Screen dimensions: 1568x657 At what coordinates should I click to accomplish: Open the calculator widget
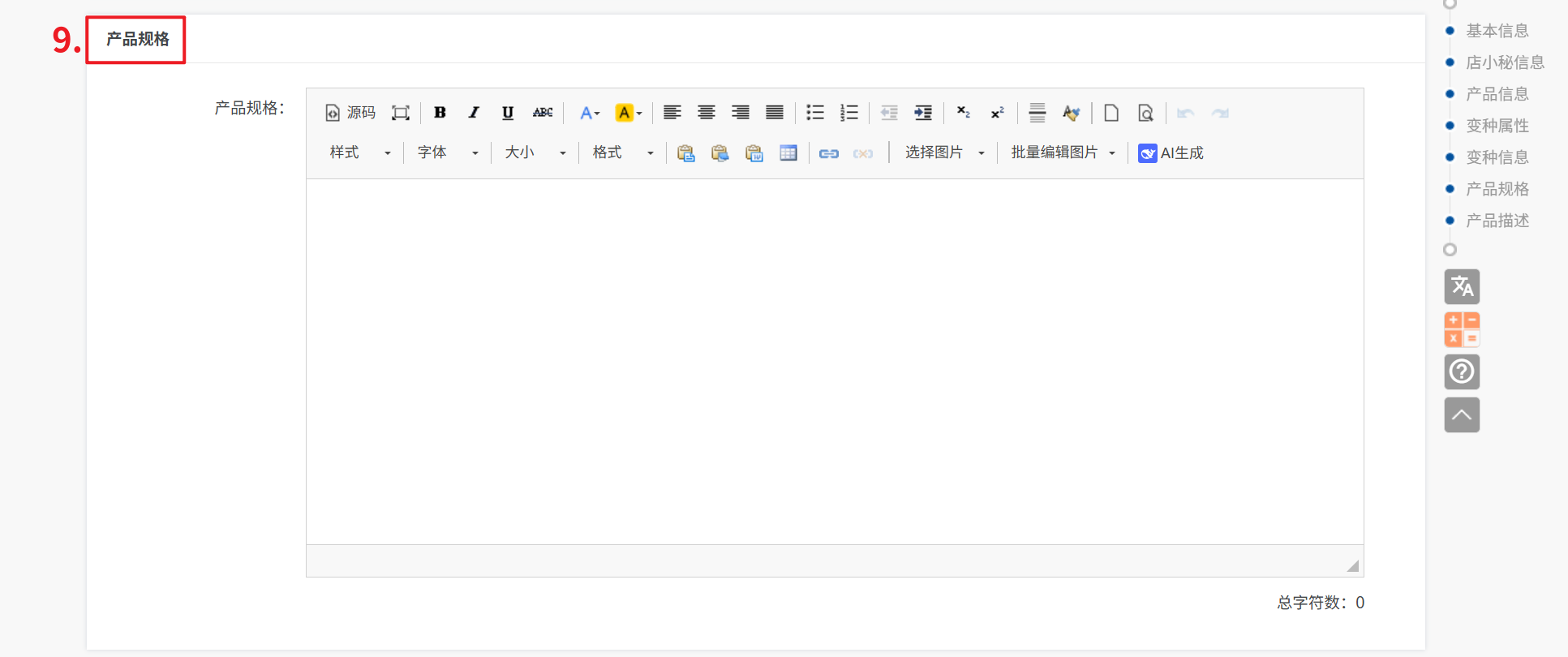point(1461,329)
